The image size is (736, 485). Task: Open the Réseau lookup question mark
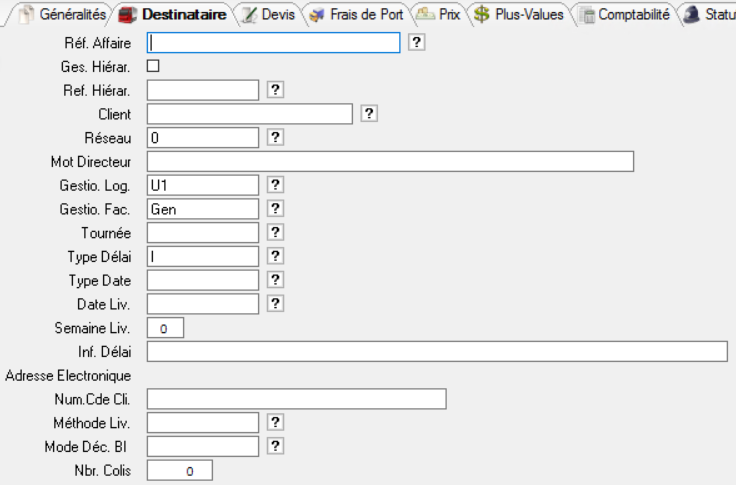[276, 137]
